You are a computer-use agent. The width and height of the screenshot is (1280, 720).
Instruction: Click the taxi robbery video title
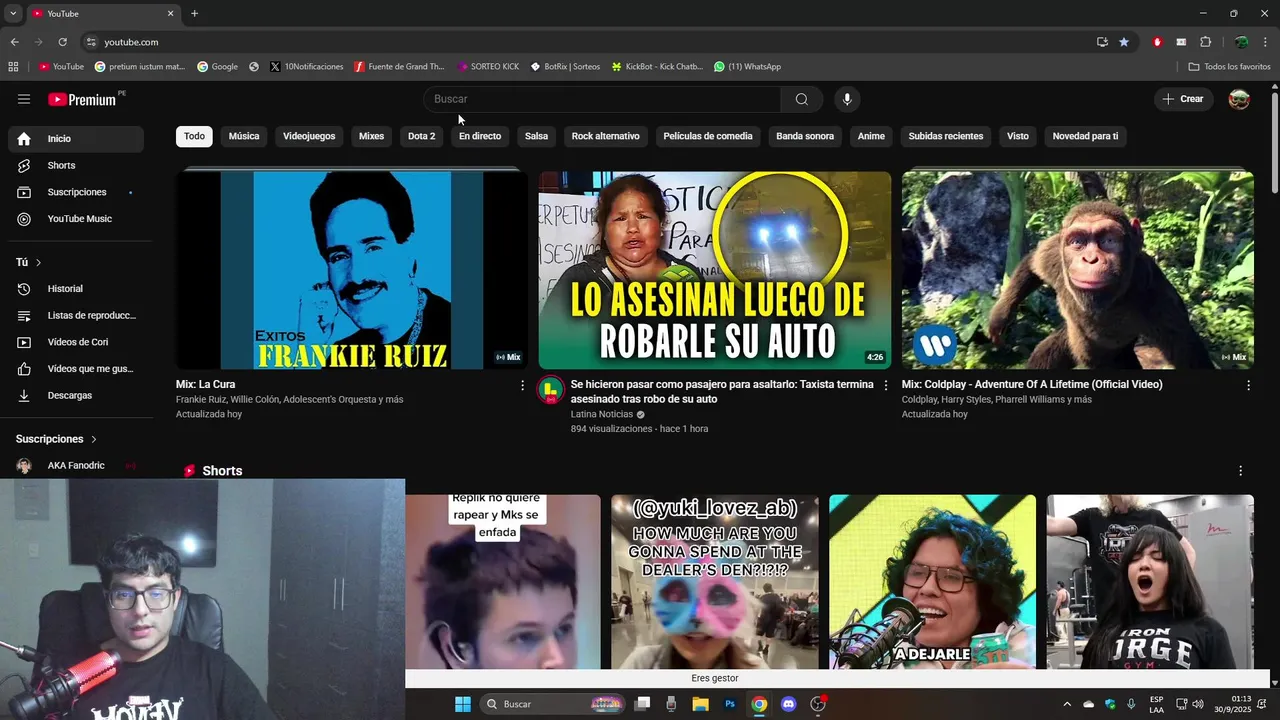[722, 391]
